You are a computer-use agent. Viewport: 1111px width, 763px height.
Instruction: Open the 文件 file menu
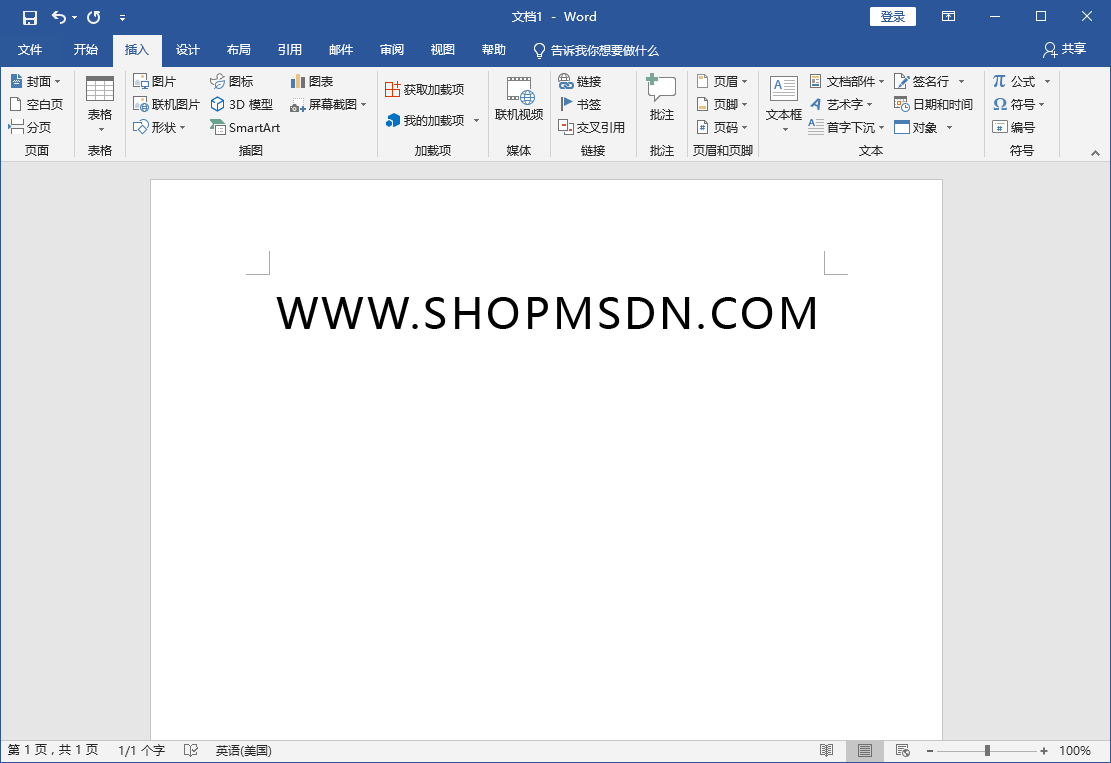tap(30, 50)
